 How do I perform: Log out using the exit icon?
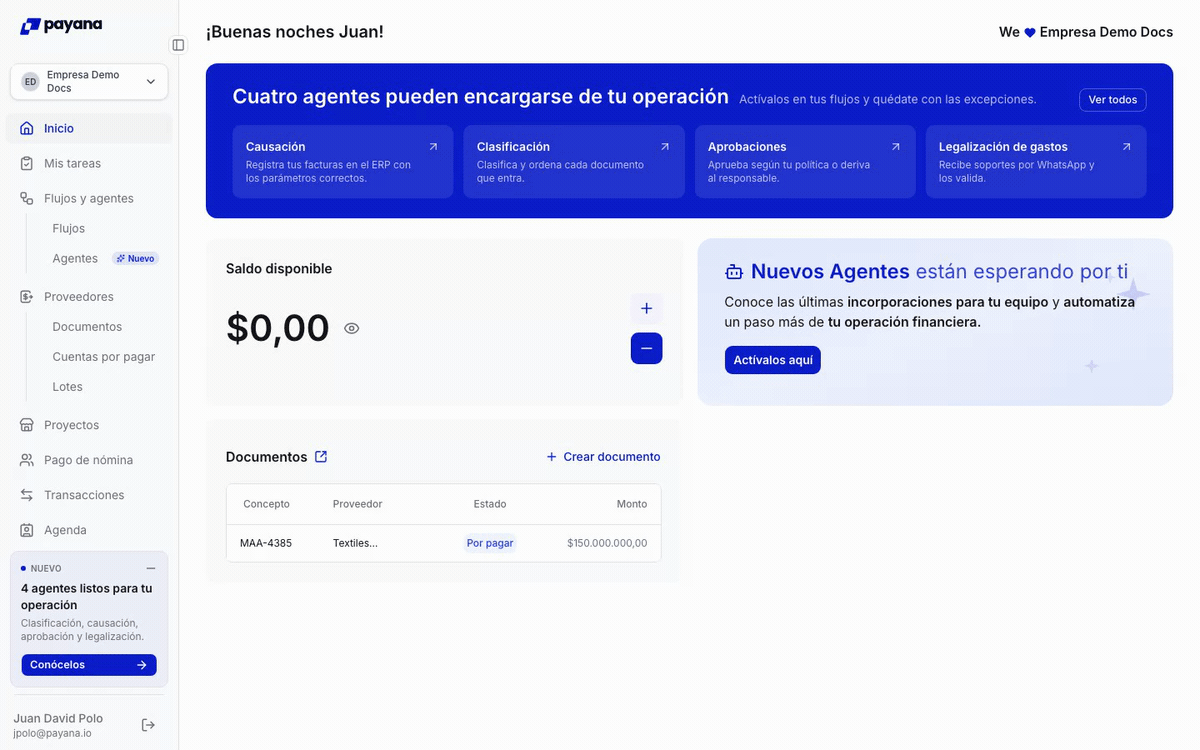point(148,725)
